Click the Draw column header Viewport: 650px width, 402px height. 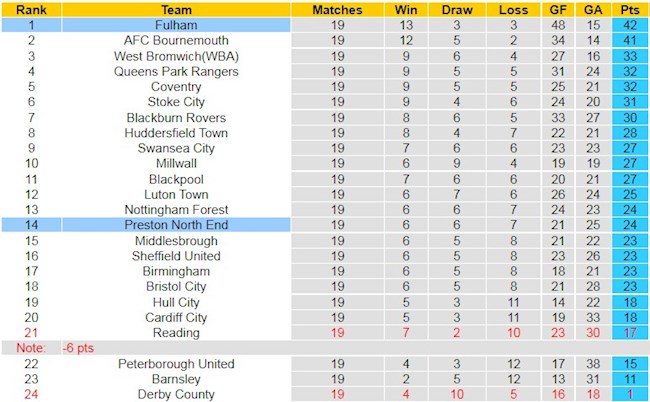[x=456, y=9]
